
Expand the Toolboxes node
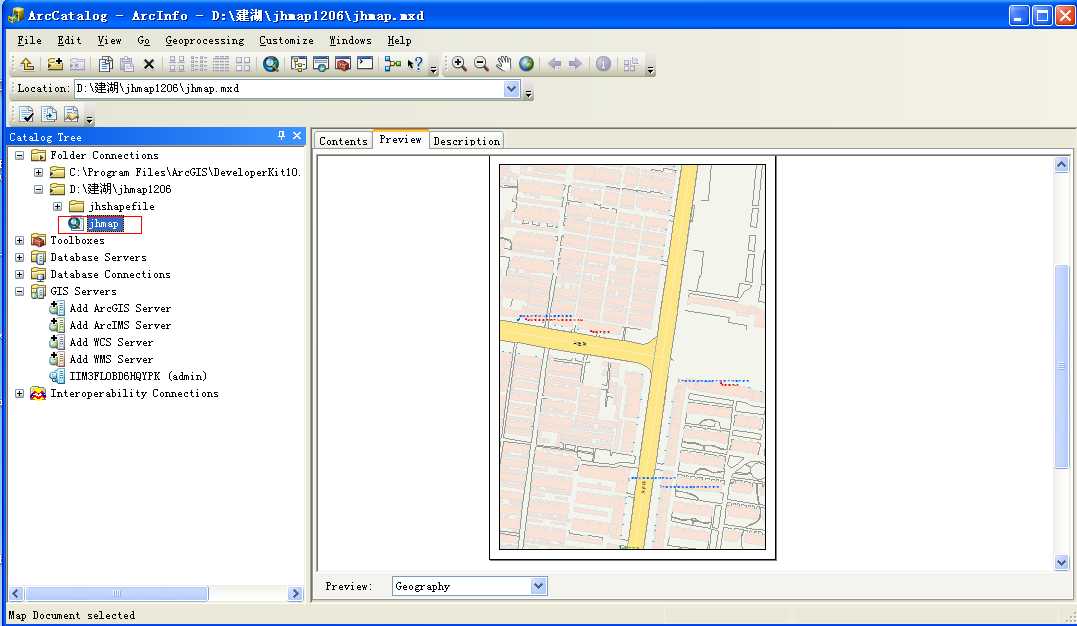20,241
